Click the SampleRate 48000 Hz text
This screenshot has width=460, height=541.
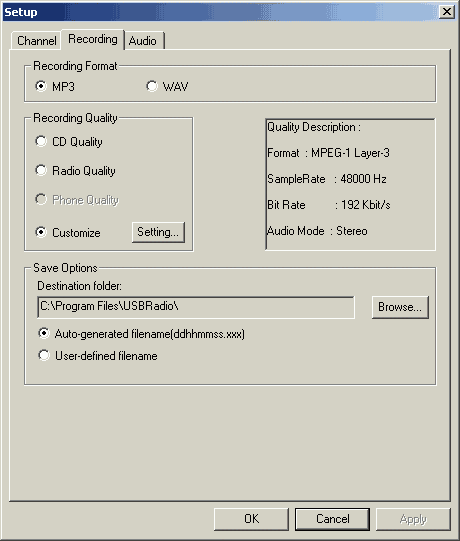coord(327,179)
